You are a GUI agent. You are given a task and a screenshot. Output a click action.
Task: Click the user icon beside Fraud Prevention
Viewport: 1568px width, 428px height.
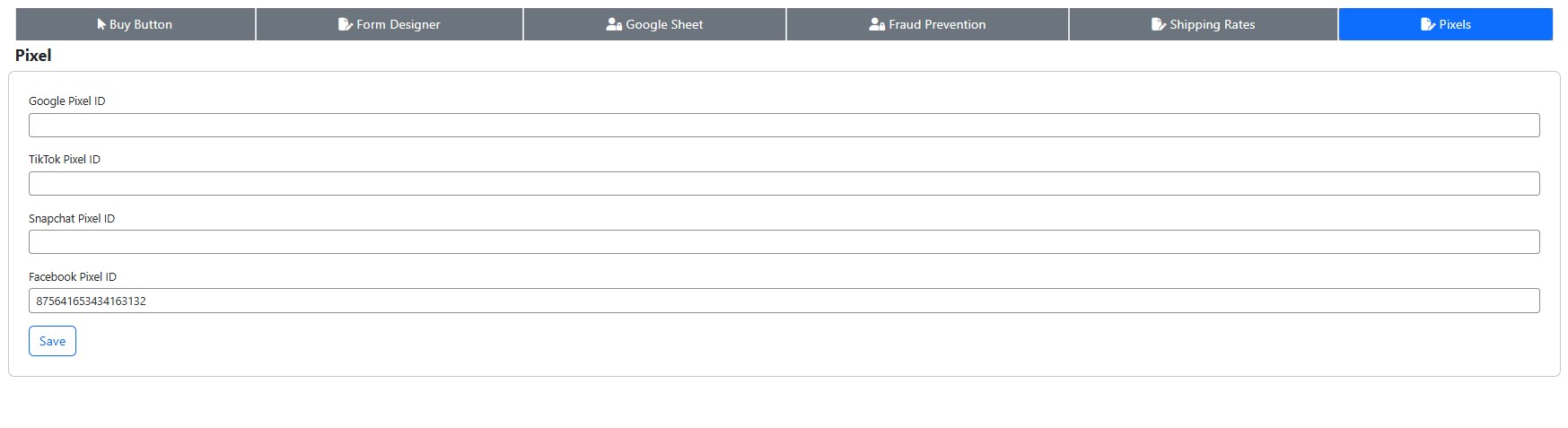pos(877,24)
